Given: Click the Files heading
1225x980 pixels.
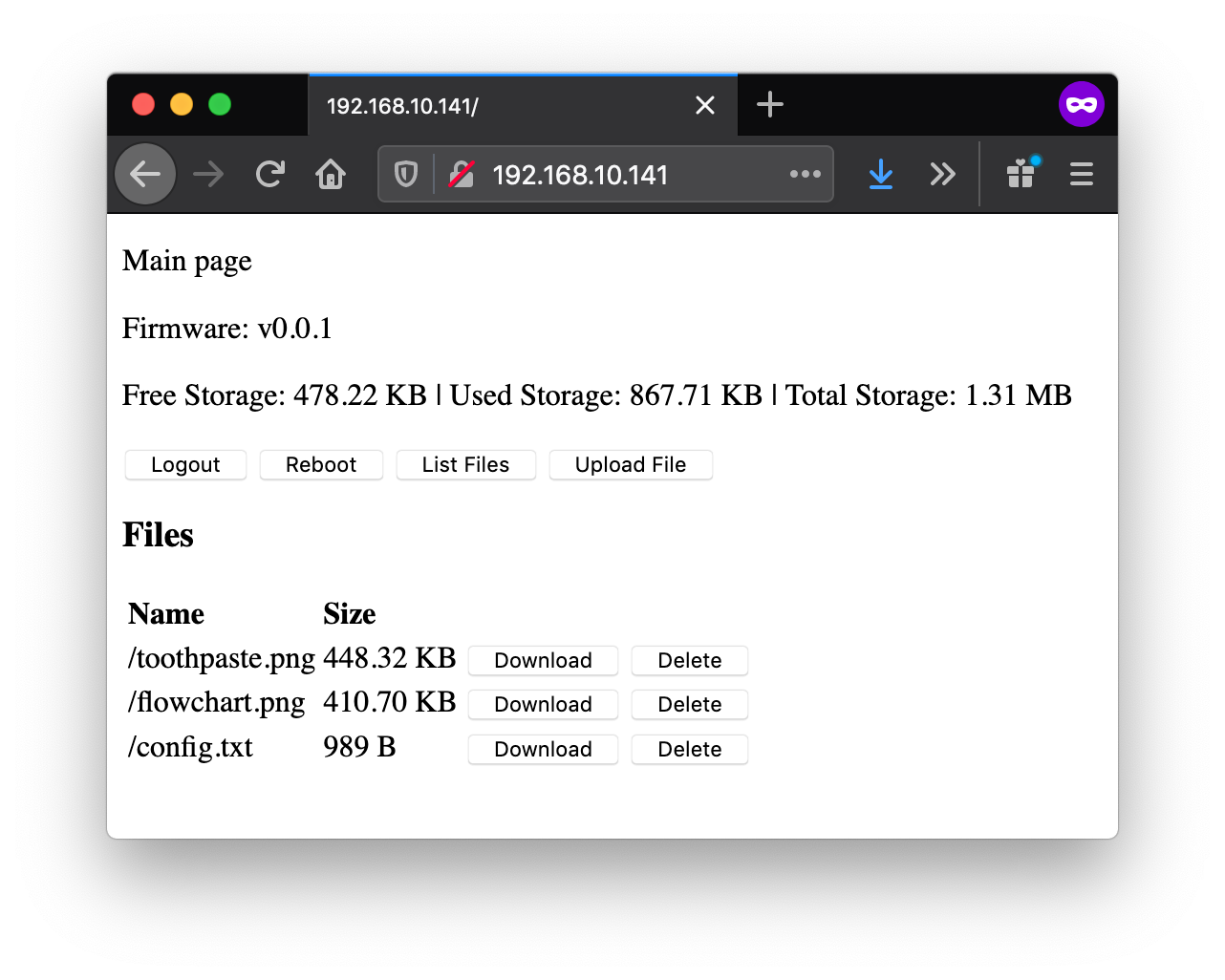Looking at the screenshot, I should tap(158, 535).
